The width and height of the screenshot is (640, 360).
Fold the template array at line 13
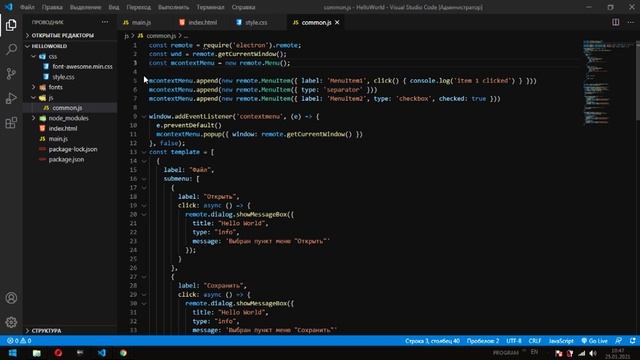coord(144,152)
